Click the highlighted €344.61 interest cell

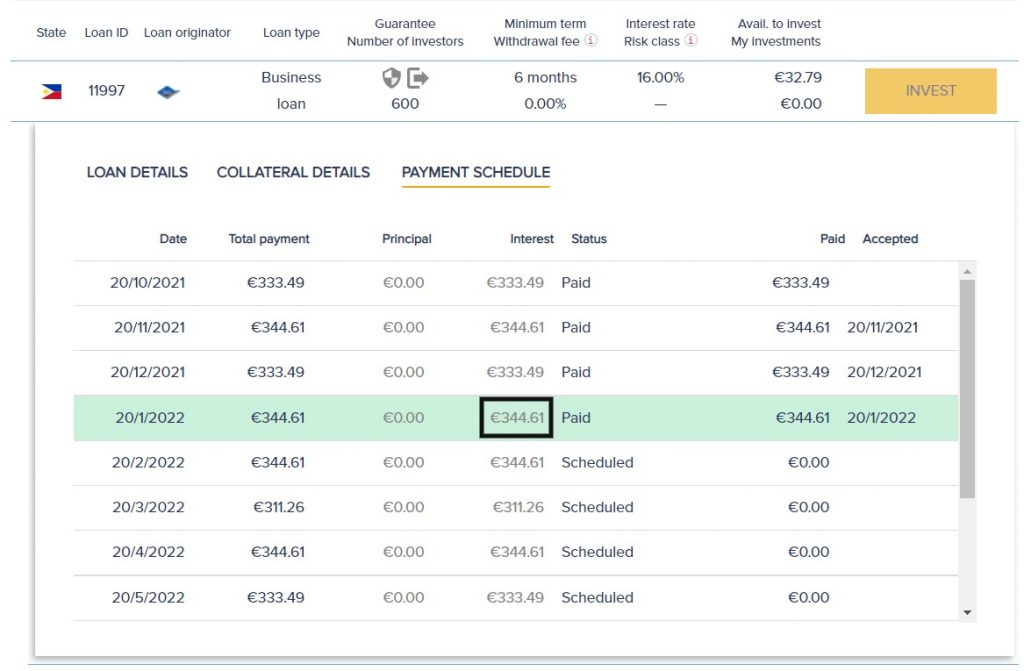(516, 417)
